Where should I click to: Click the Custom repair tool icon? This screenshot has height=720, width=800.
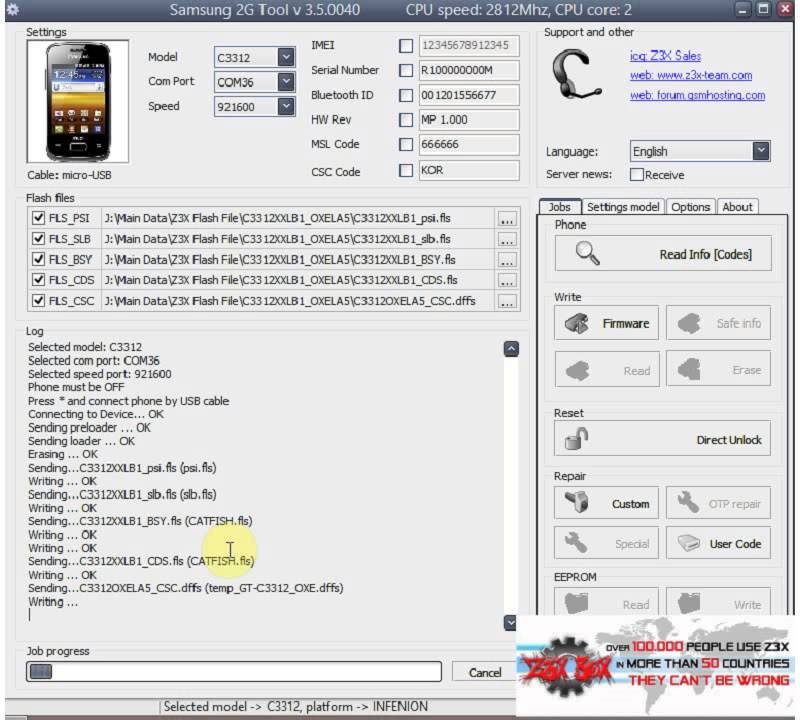(577, 502)
